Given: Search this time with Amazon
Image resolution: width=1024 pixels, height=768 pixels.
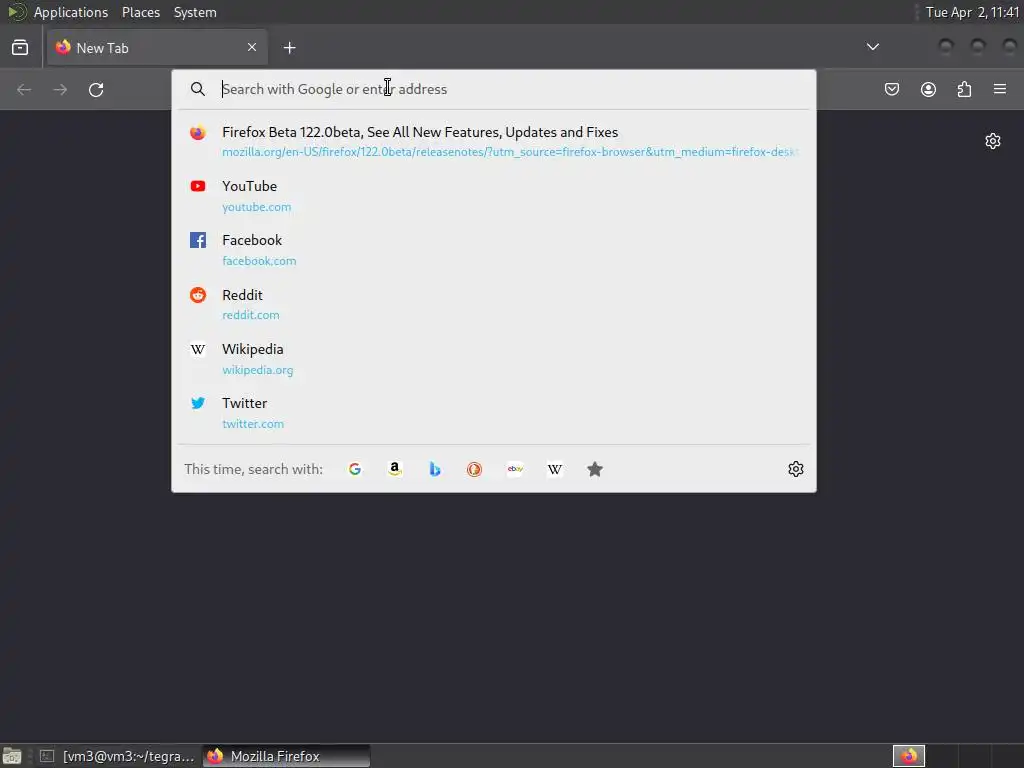Looking at the screenshot, I should (394, 469).
